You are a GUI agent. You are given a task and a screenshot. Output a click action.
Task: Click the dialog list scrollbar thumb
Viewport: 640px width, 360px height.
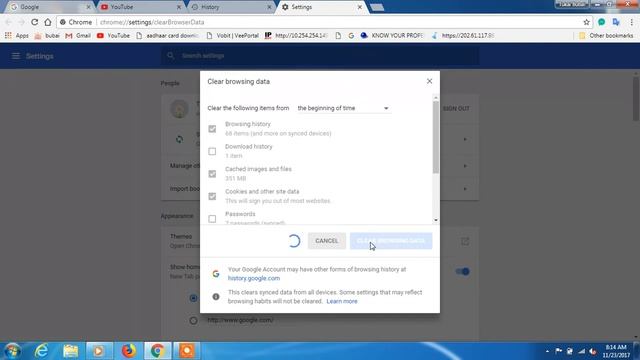pos(436,137)
